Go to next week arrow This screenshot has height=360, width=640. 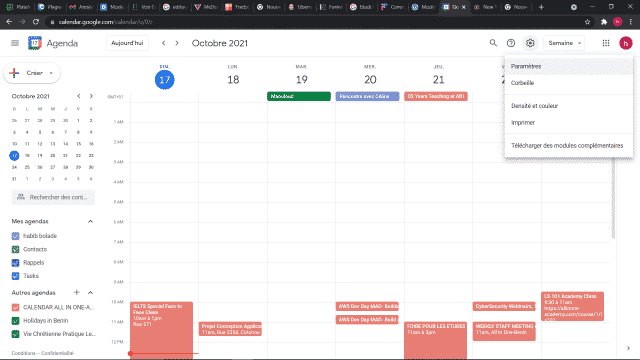click(x=177, y=43)
